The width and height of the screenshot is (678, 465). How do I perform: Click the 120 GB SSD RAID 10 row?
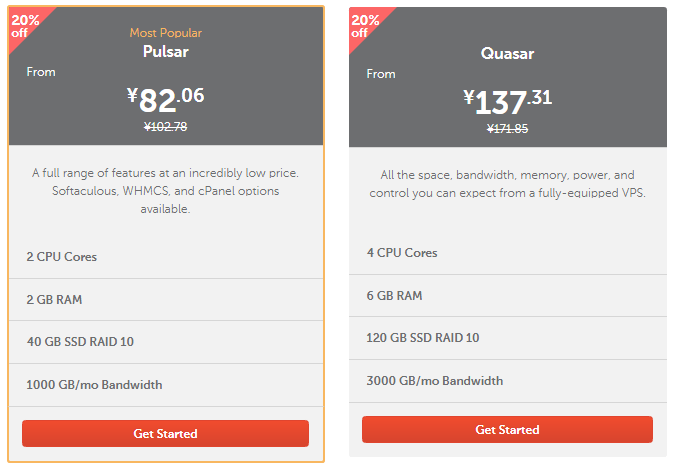508,337
